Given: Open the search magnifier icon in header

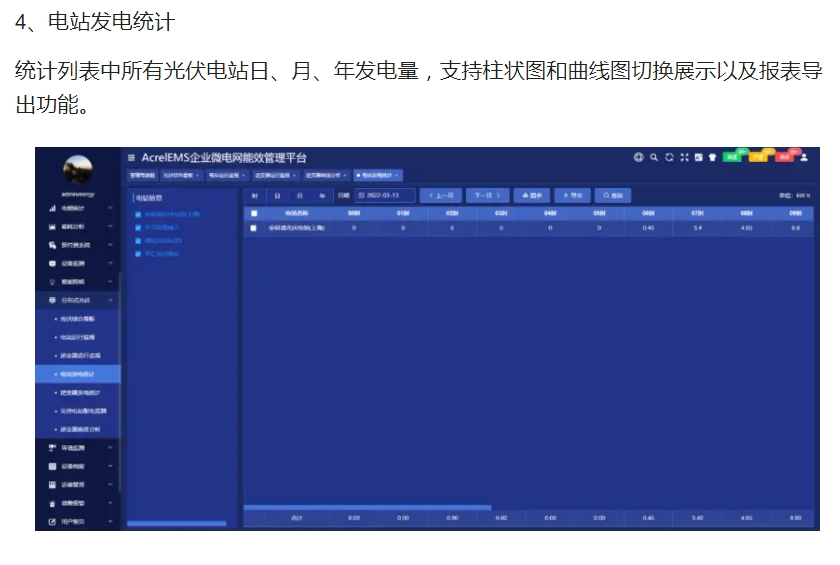Looking at the screenshot, I should [654, 157].
